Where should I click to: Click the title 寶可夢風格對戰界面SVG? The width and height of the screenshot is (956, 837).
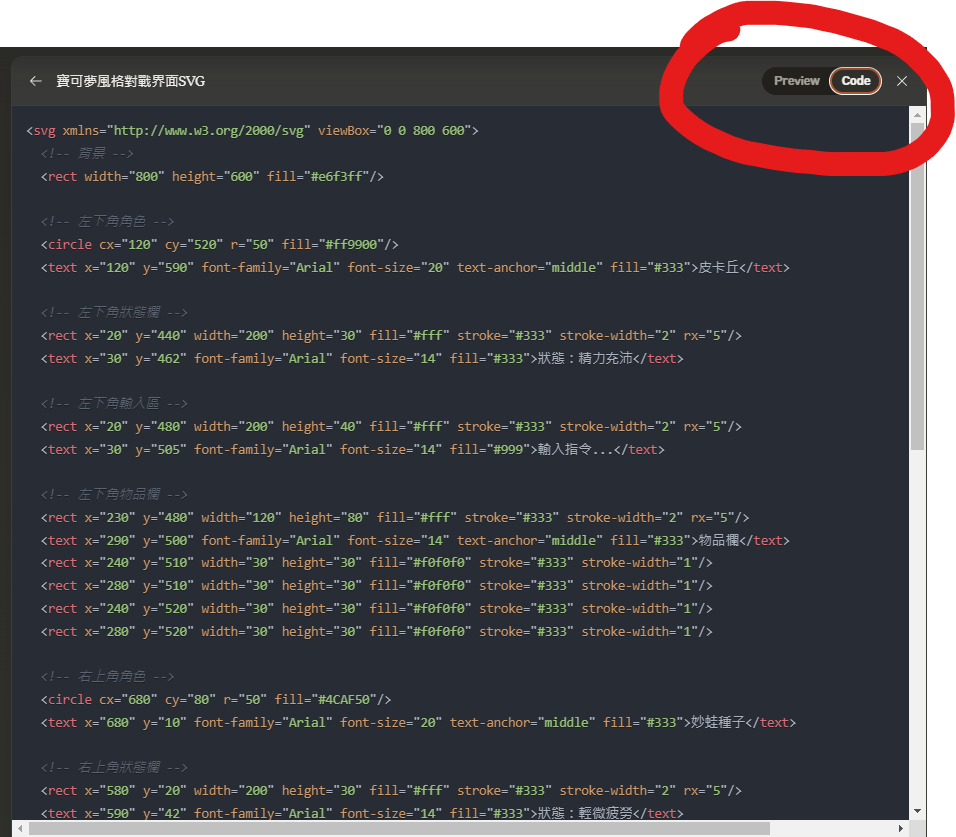coord(130,81)
